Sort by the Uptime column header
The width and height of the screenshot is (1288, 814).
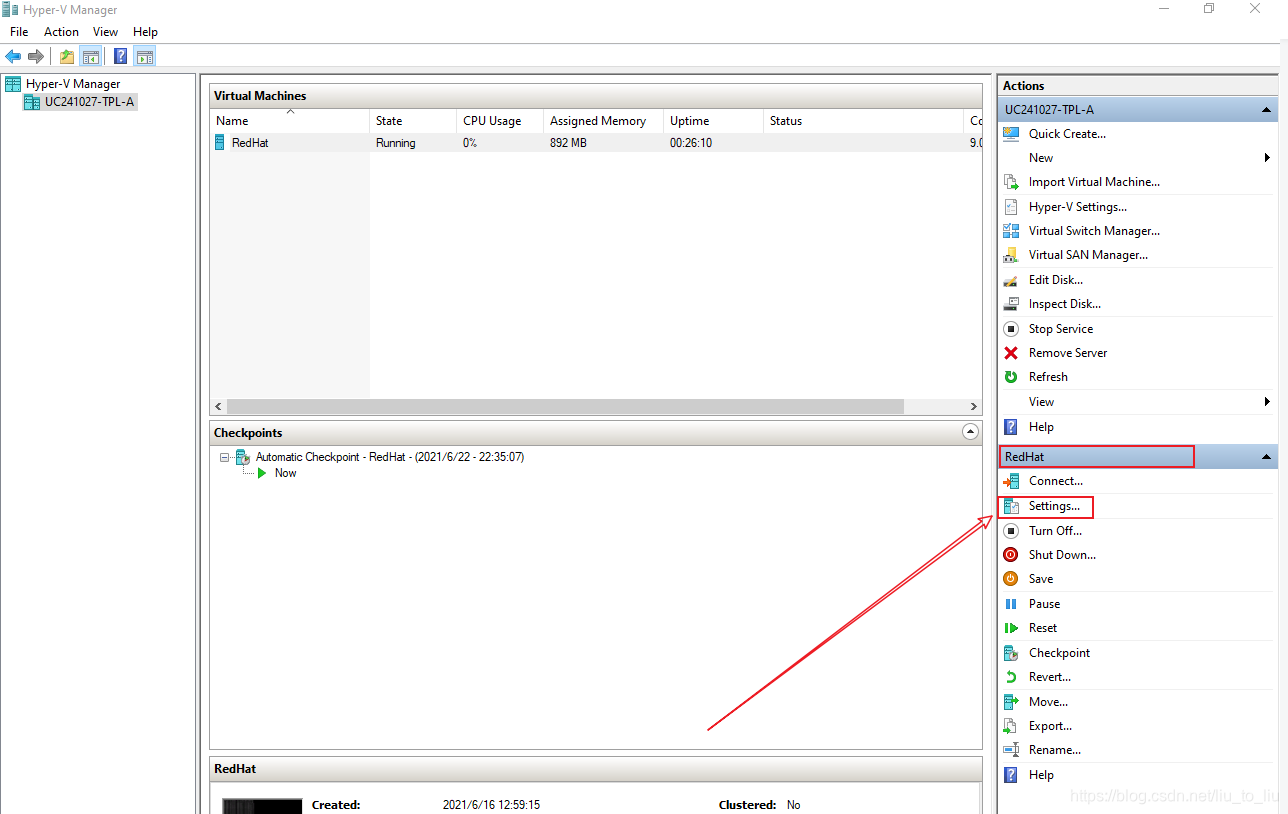[x=713, y=121]
